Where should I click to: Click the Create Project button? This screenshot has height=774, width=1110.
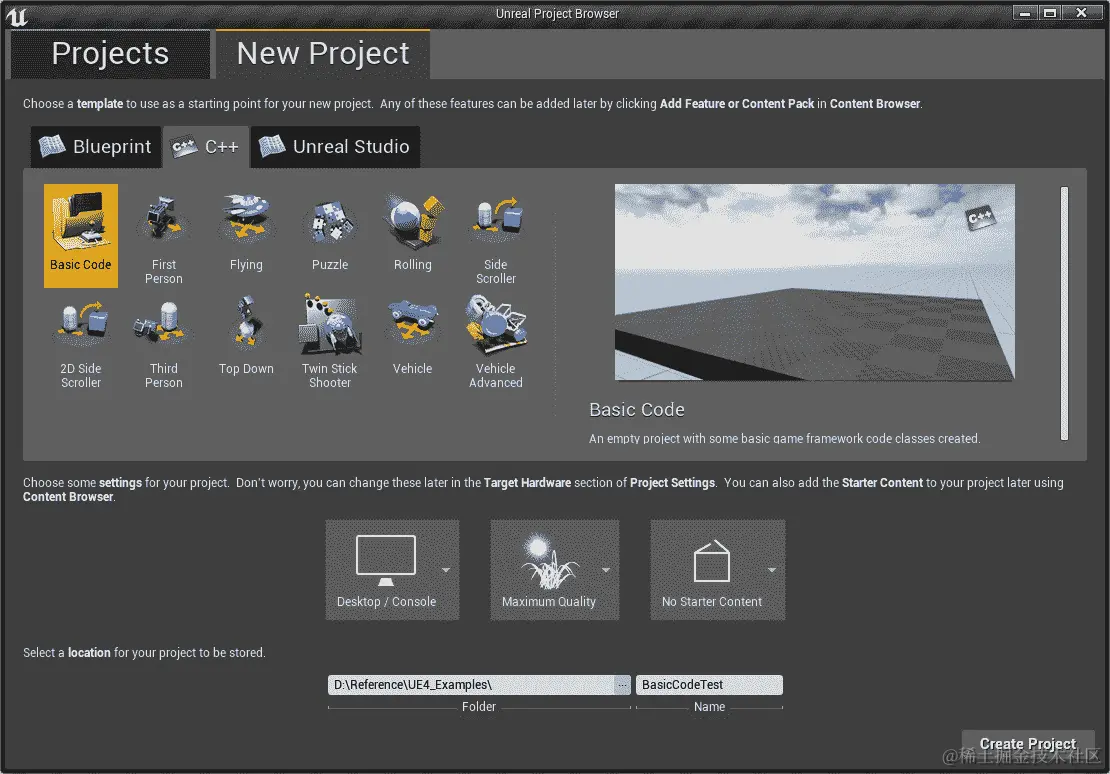pyautogui.click(x=1028, y=744)
